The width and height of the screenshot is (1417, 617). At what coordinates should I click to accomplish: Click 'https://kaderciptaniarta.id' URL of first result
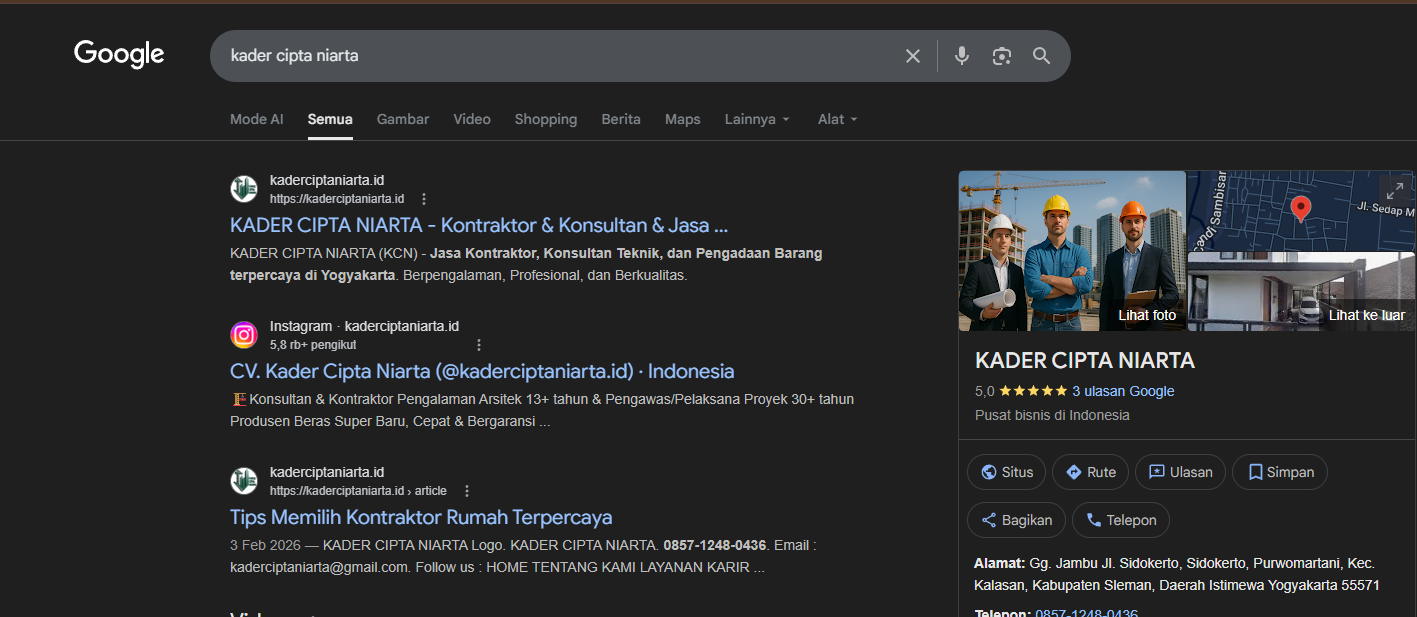pos(337,199)
